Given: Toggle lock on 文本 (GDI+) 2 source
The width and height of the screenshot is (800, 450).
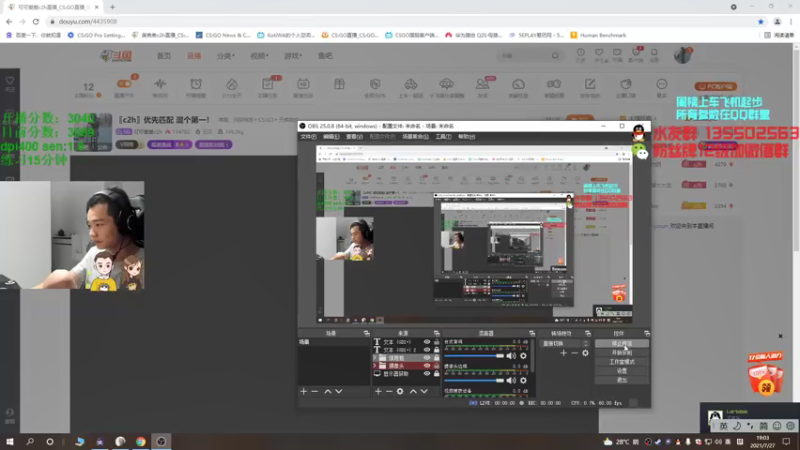Looking at the screenshot, I should point(436,350).
